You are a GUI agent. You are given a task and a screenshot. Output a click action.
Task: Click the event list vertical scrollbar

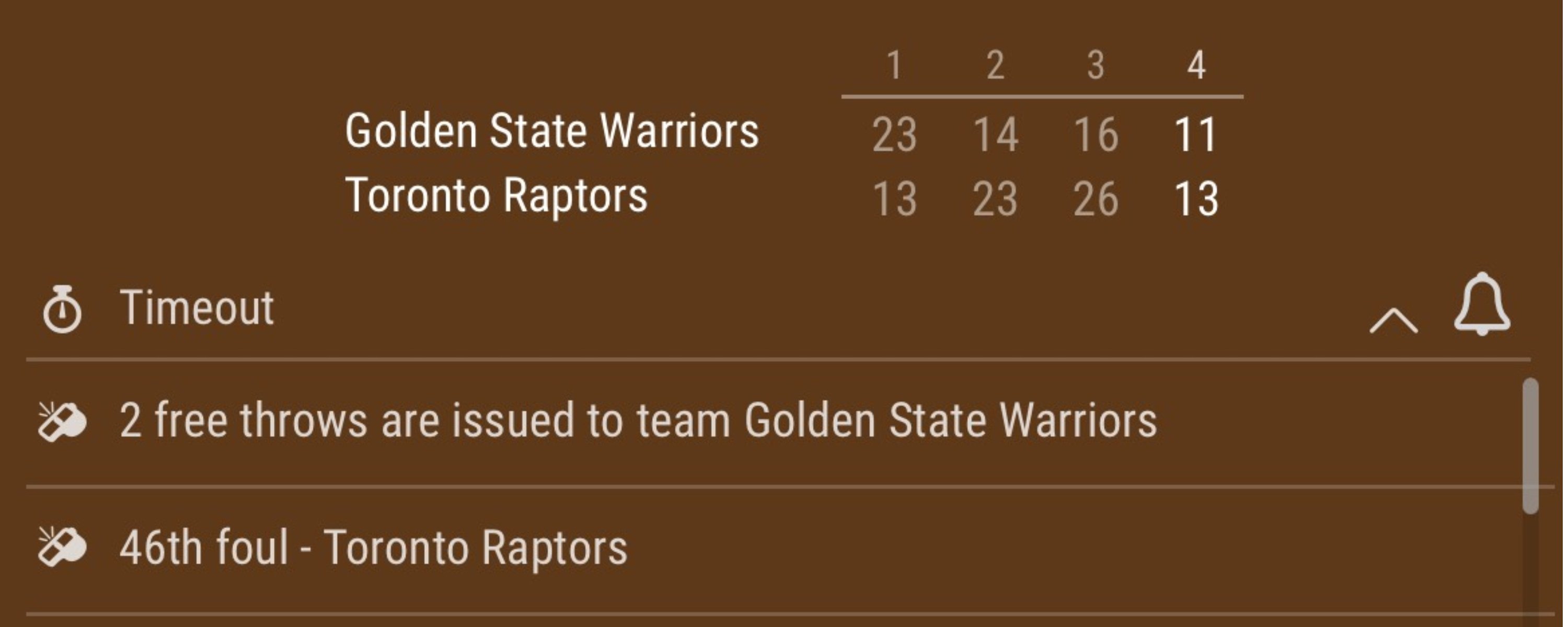click(x=1530, y=446)
